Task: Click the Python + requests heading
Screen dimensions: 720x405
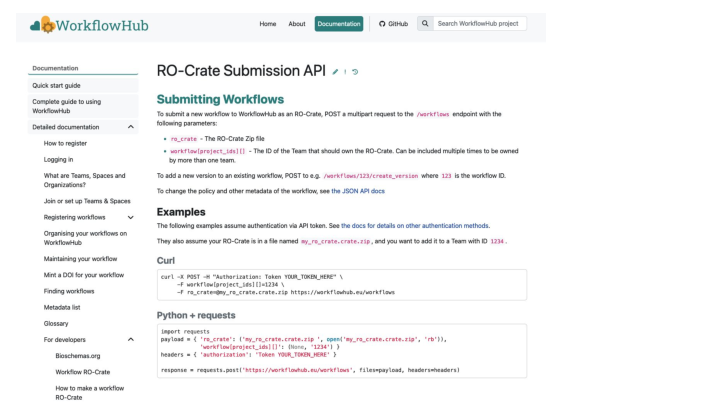Action: point(196,315)
